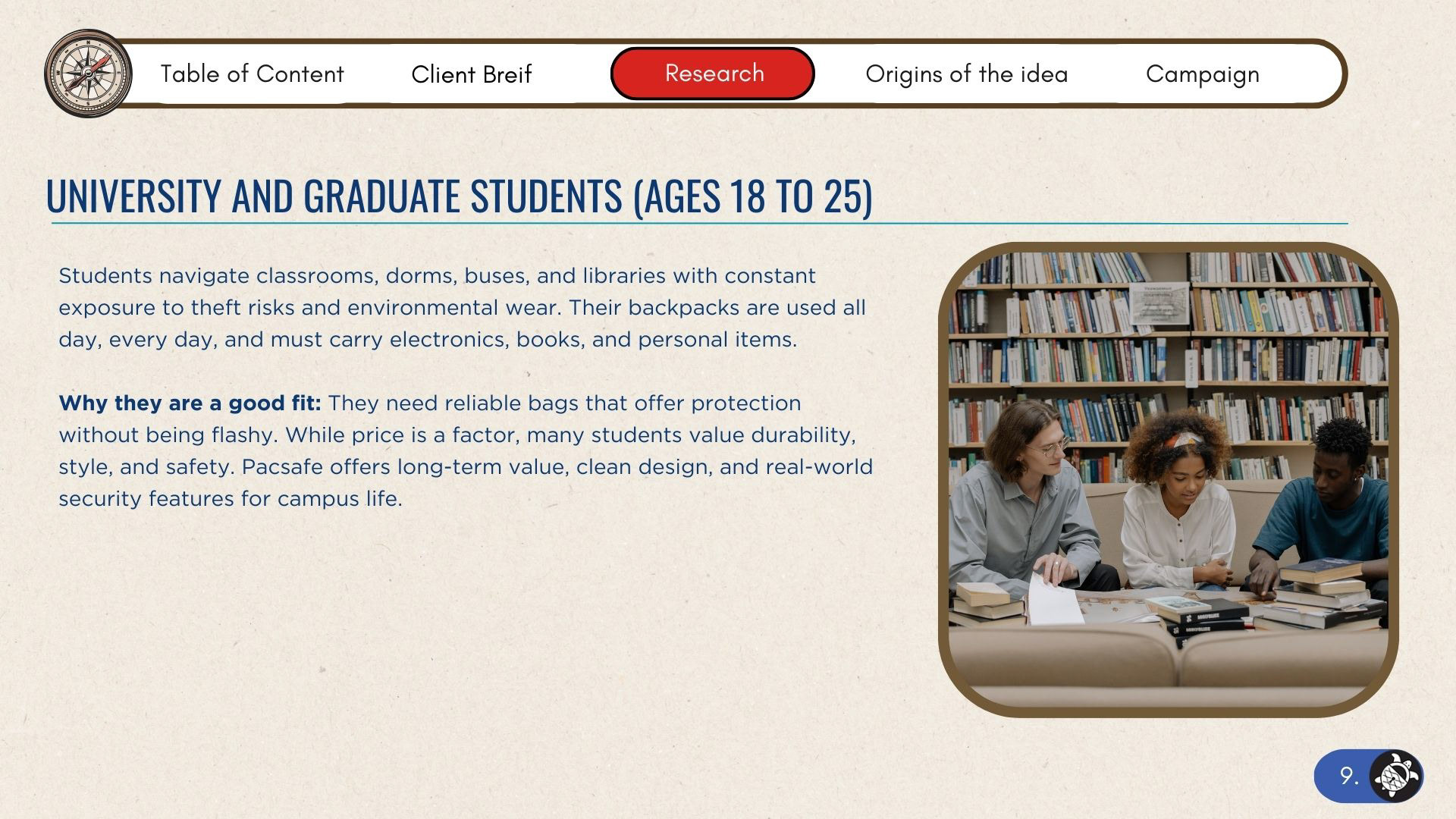Click the compass icon in navigation bar
The height and width of the screenshot is (819, 1456).
tap(87, 73)
